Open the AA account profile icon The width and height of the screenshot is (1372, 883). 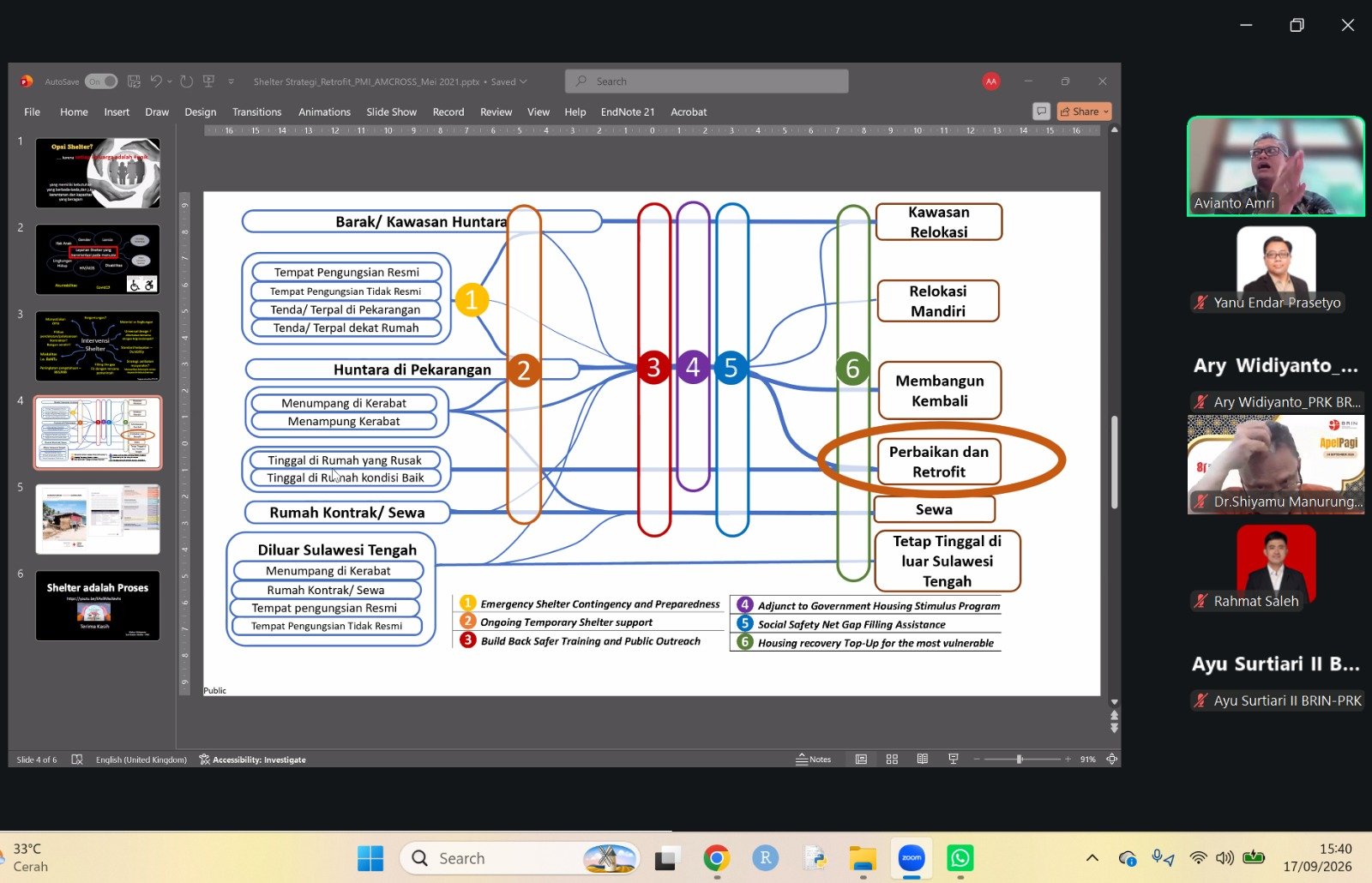click(991, 81)
